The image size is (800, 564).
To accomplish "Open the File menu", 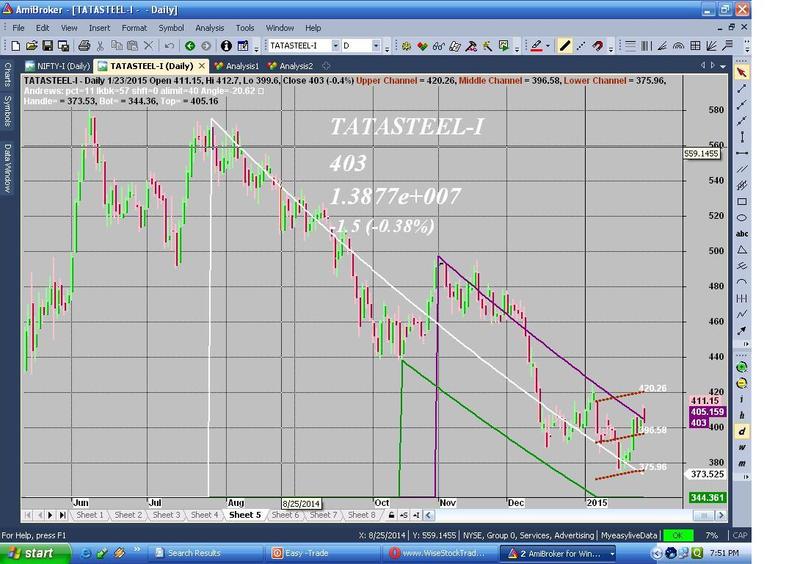I will [18, 28].
